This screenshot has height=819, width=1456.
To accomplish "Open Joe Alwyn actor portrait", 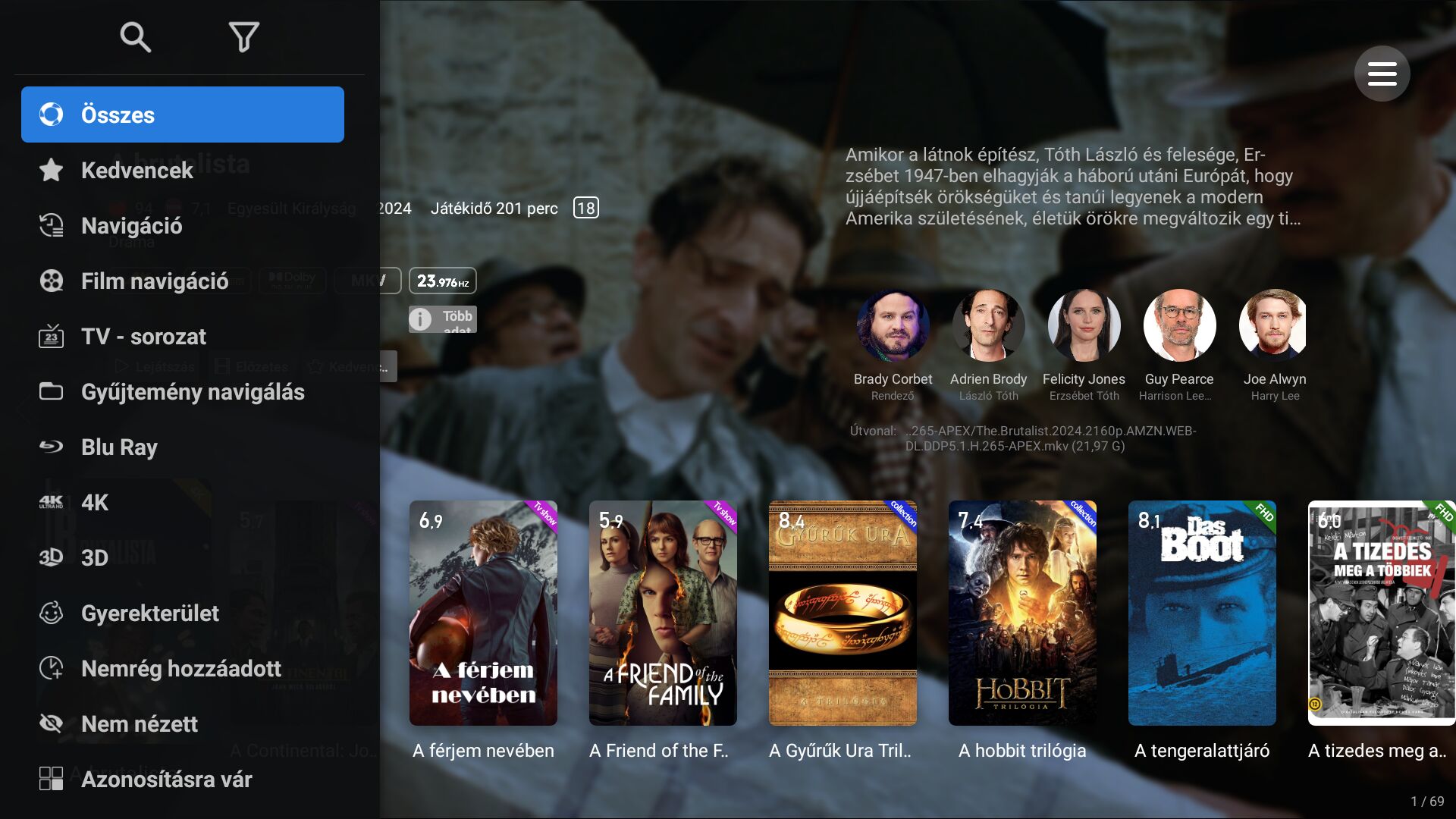I will (1272, 325).
